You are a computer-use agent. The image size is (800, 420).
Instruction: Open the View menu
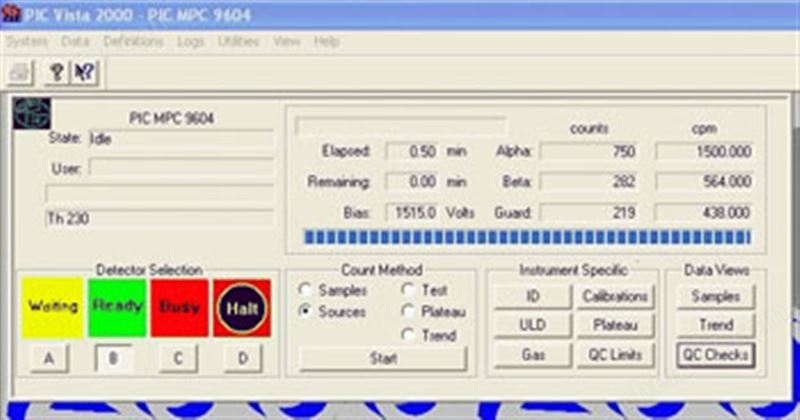287,41
